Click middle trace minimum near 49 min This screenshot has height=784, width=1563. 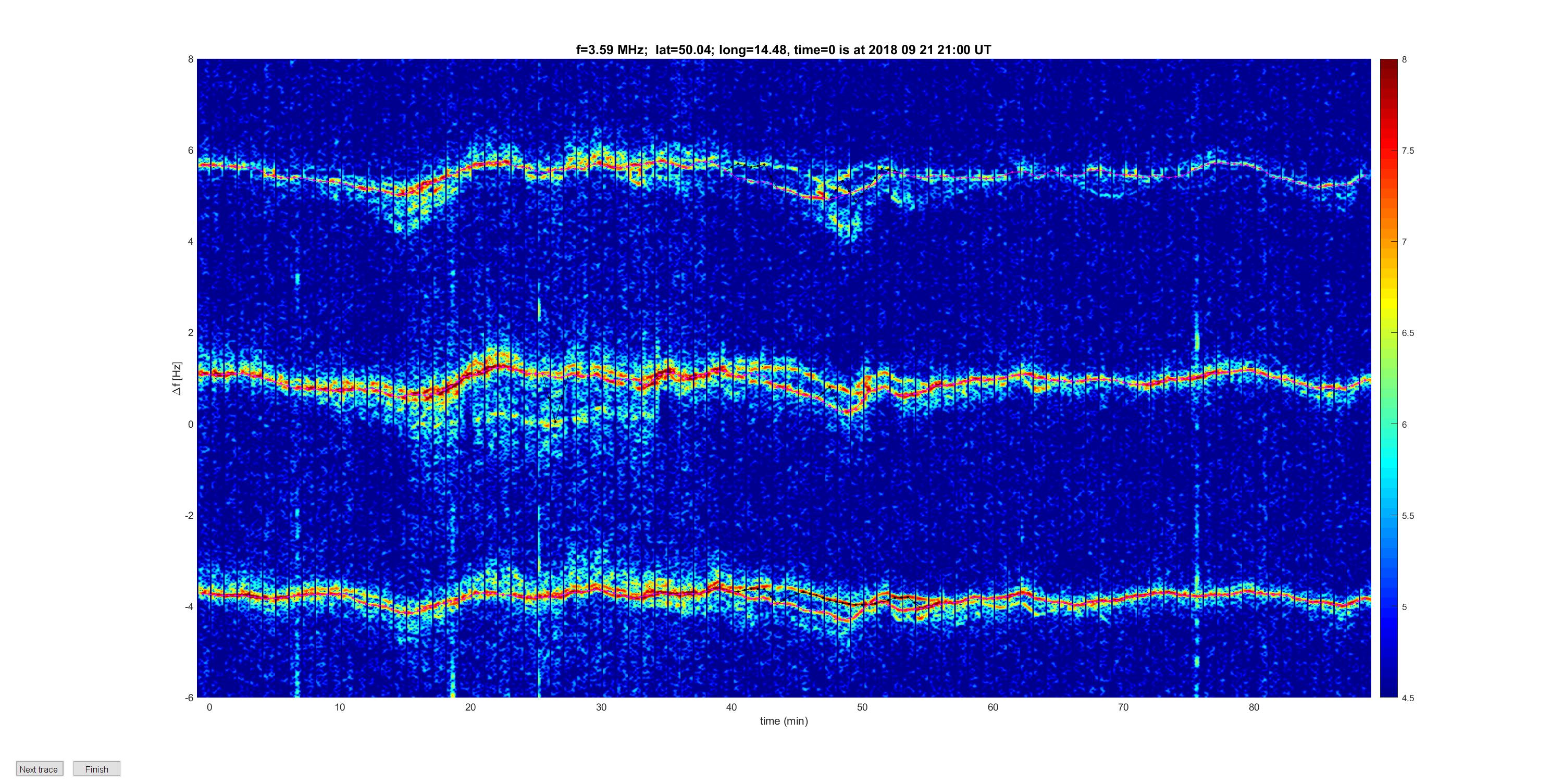848,411
